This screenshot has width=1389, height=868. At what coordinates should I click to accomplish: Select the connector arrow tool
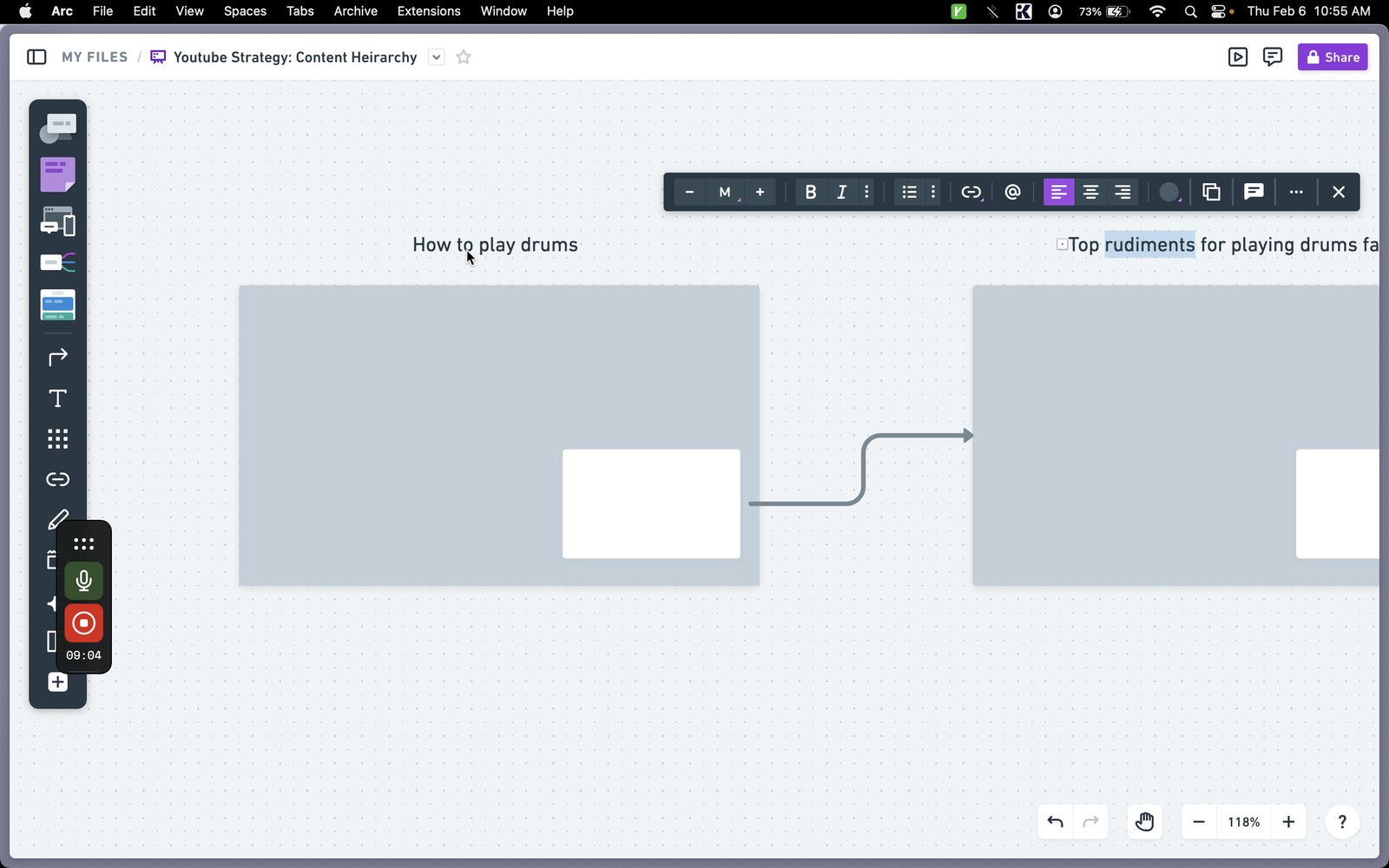tap(58, 357)
